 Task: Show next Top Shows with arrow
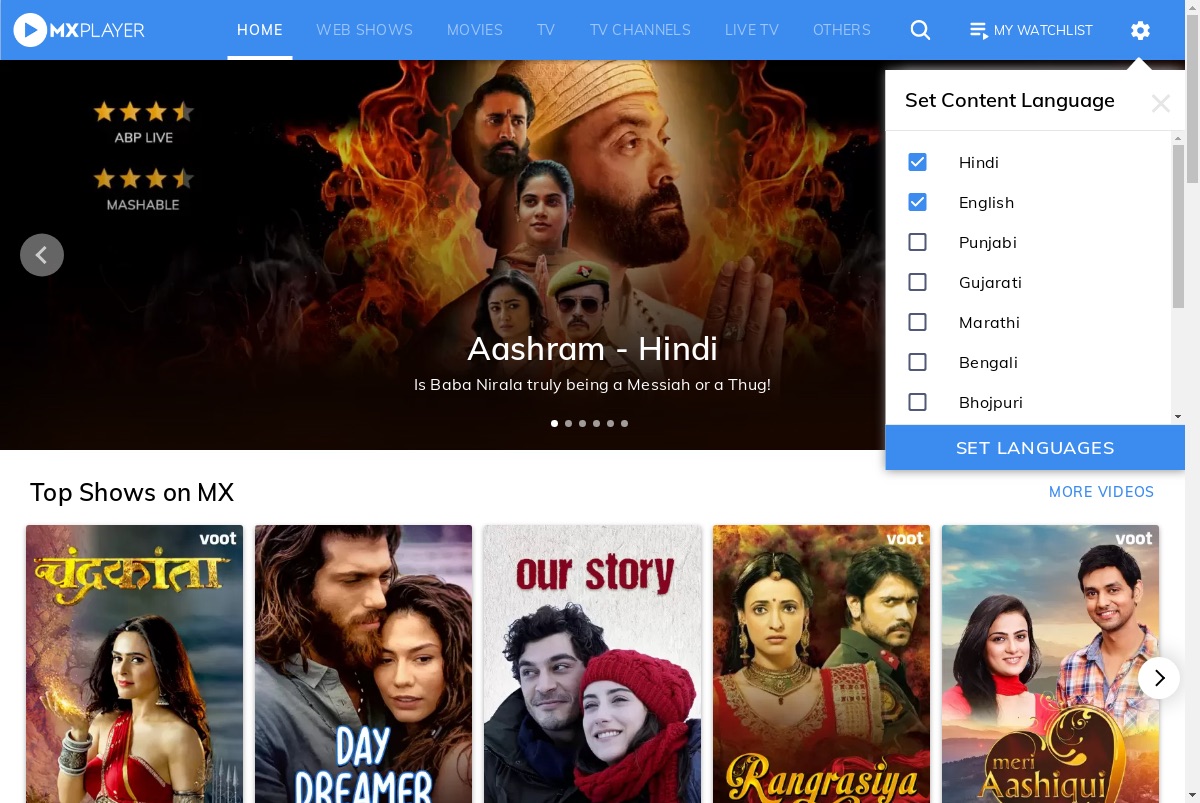[x=1159, y=678]
